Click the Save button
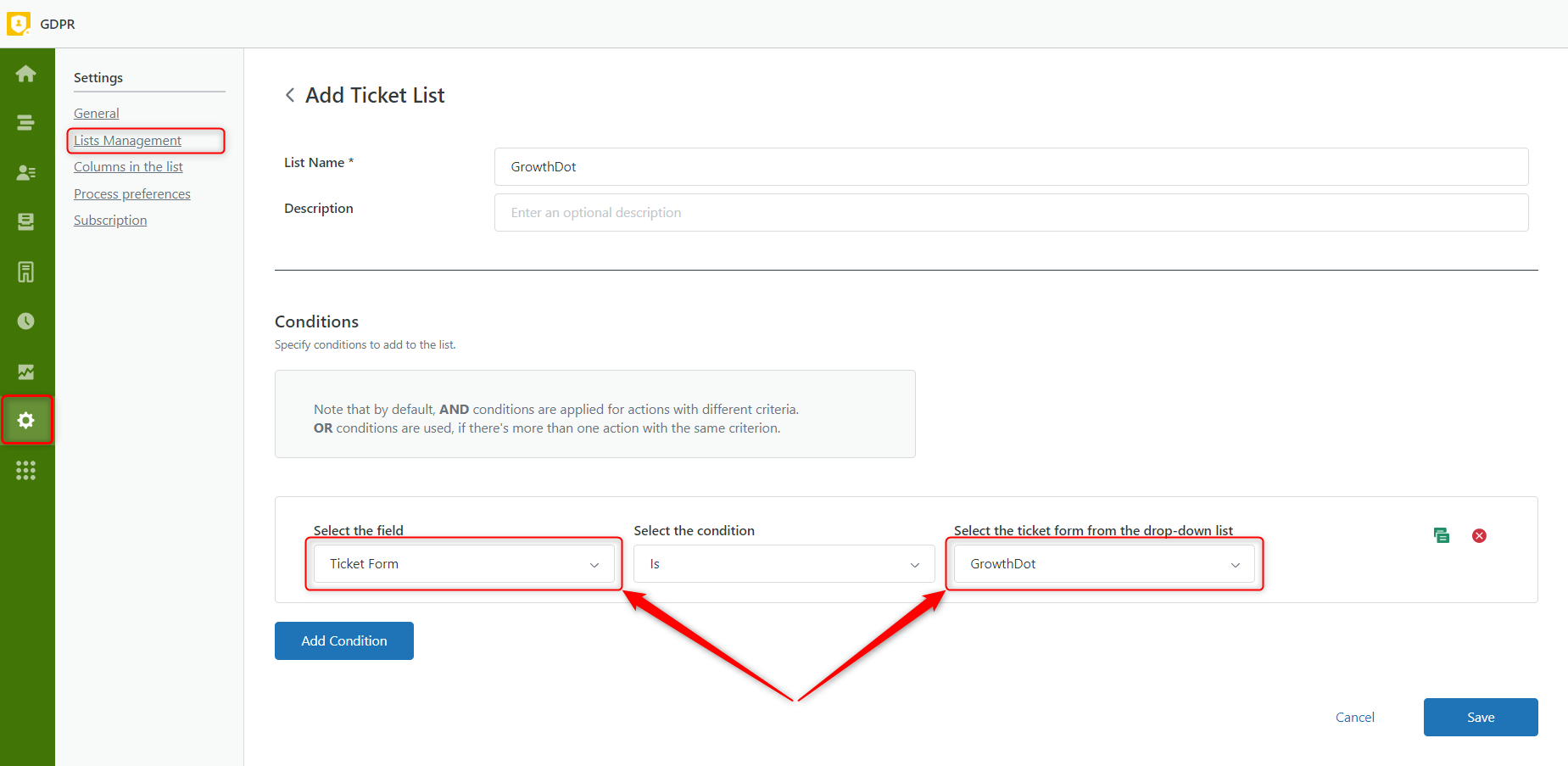Screen dimensions: 1568x766 (1481, 718)
